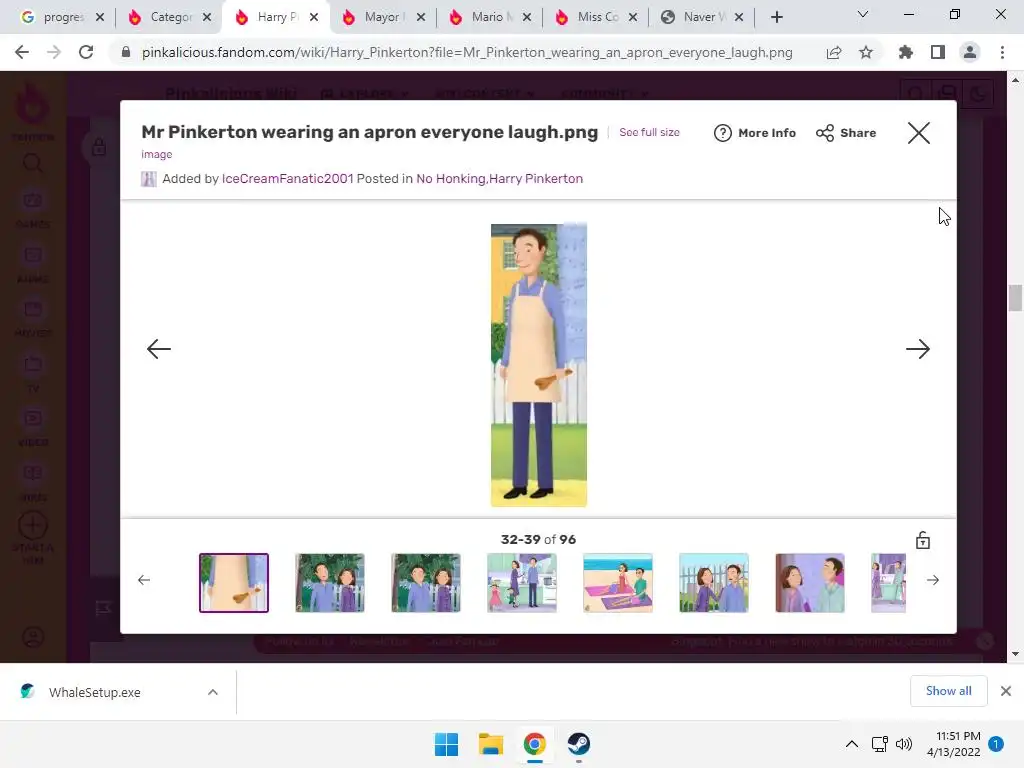Go to the next image arrow

918,349
